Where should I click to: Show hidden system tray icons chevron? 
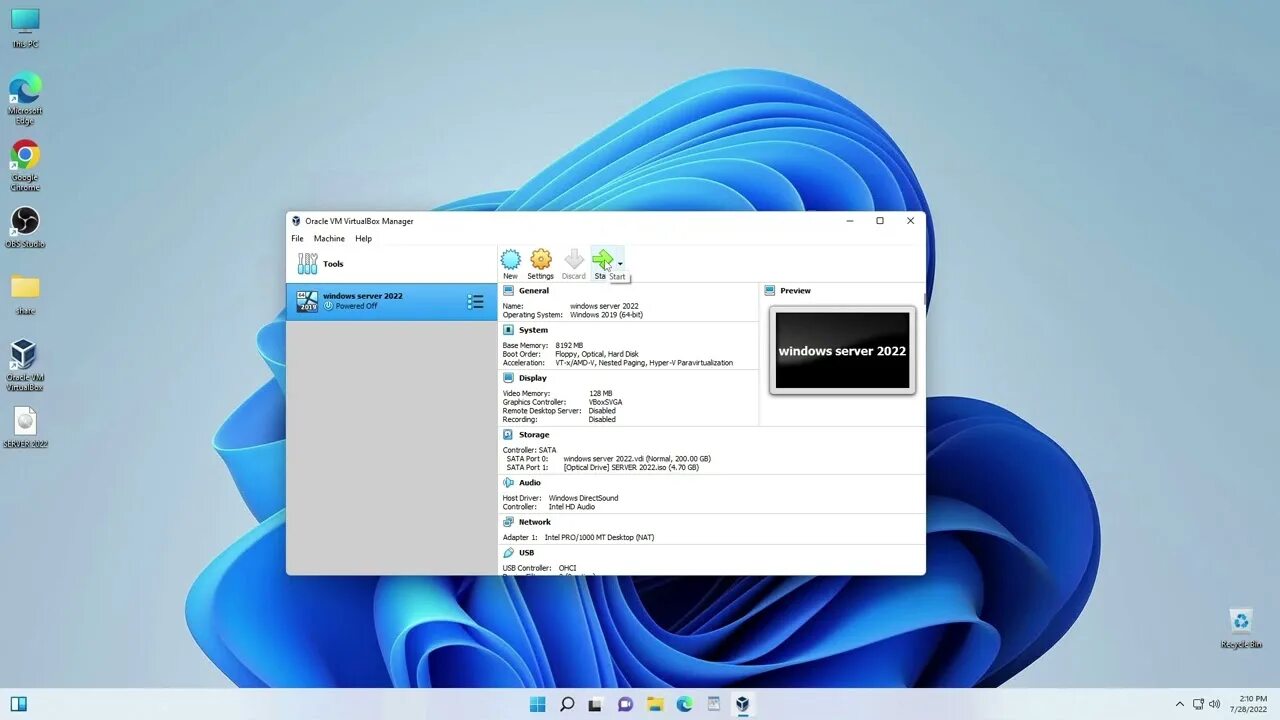[x=1180, y=704]
